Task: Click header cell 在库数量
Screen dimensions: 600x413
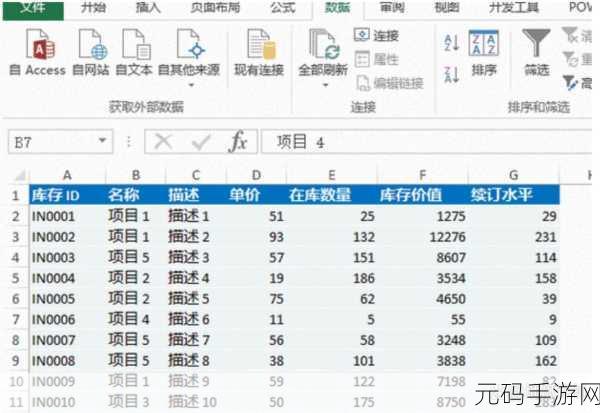Action: 332,195
